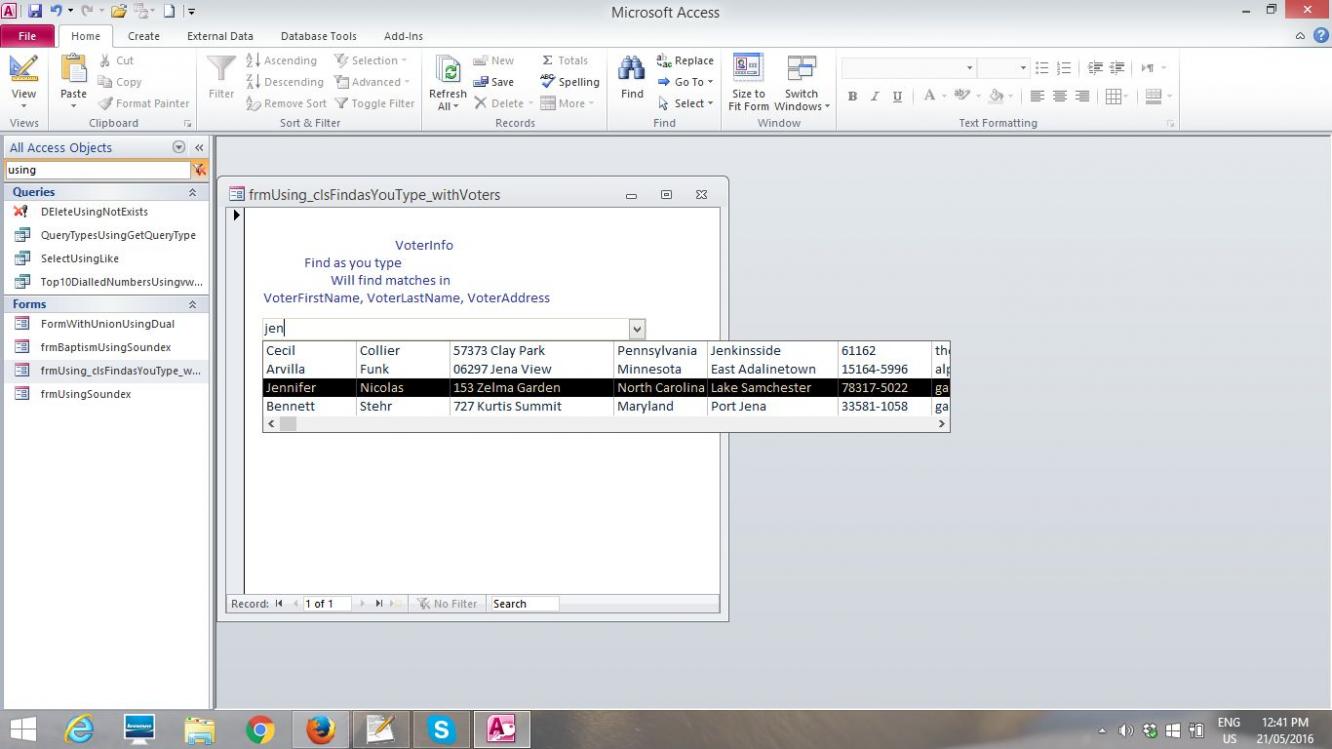Viewport: 1332px width, 749px height.
Task: Run the Spelling check
Action: point(569,82)
